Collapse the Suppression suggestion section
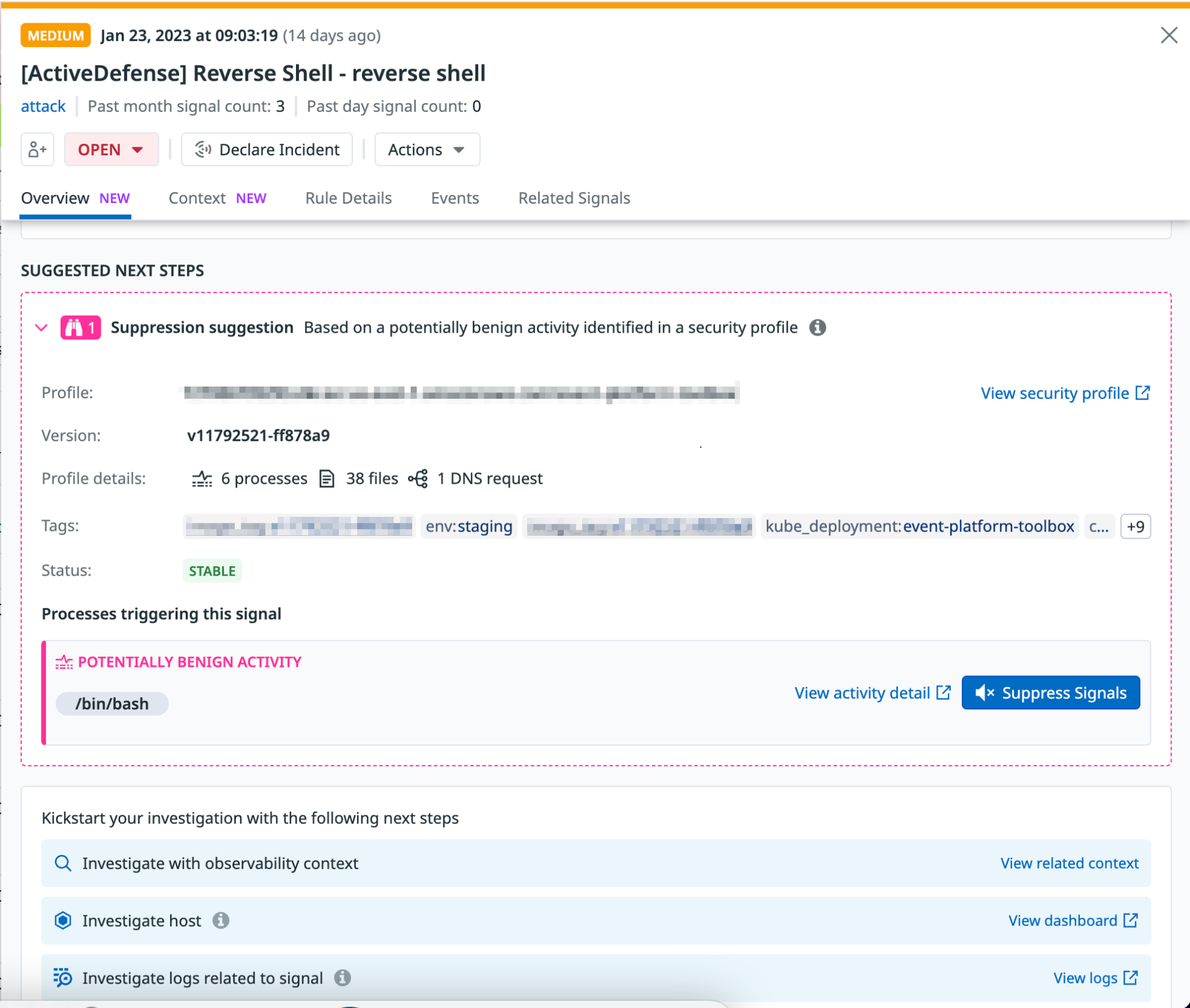 click(x=42, y=328)
